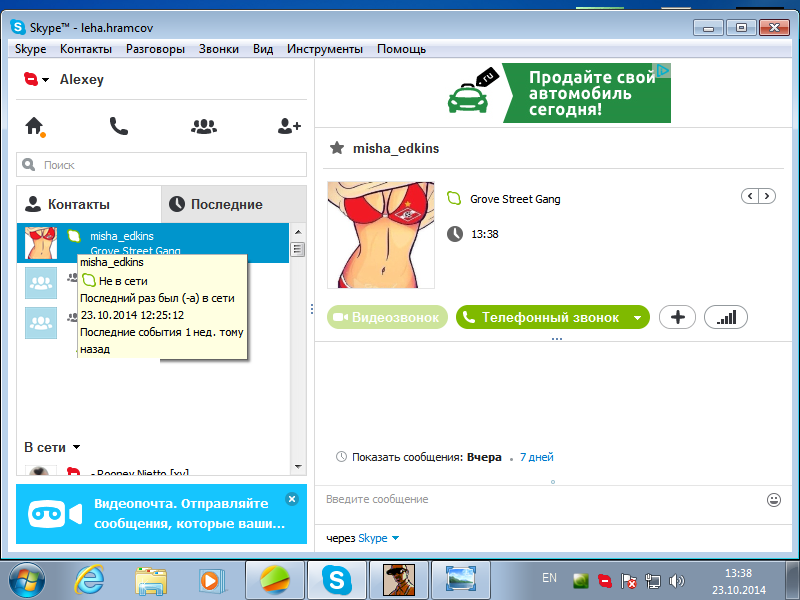Screen dimensions: 800x600
Task: Open the Skype home view icon
Action: point(35,126)
